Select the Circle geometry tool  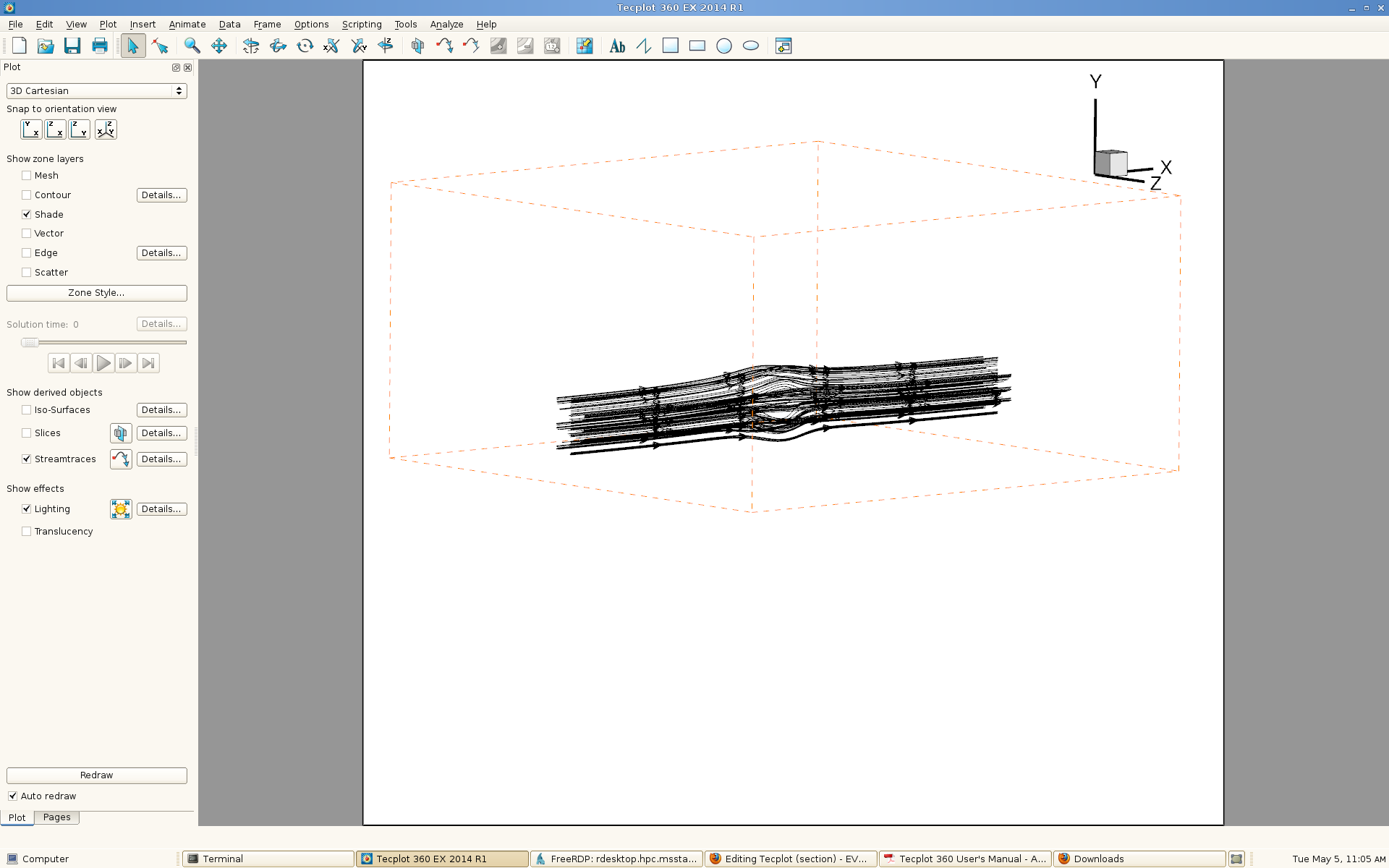click(x=723, y=46)
